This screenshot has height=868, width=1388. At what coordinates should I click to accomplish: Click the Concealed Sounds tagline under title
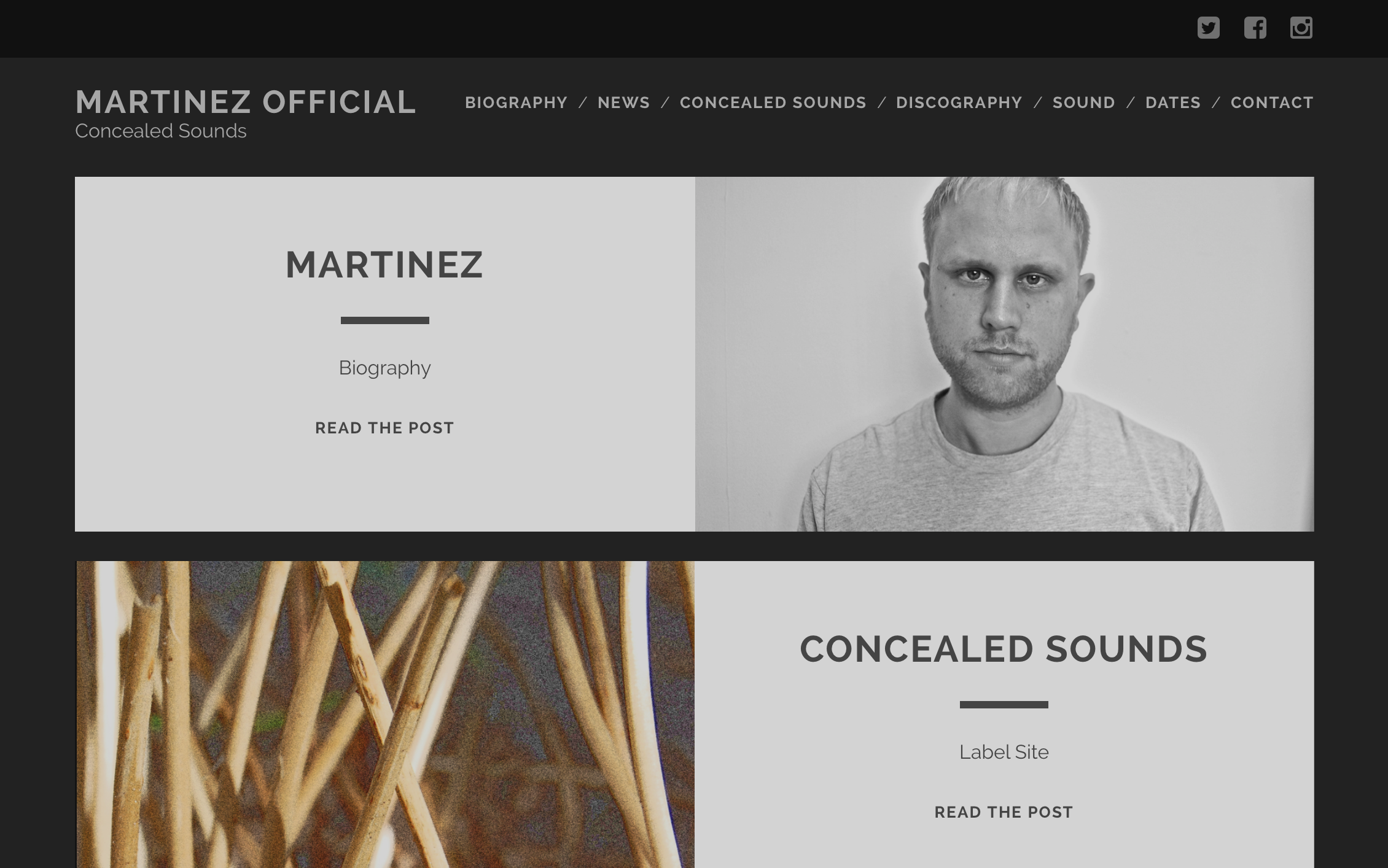(x=161, y=131)
